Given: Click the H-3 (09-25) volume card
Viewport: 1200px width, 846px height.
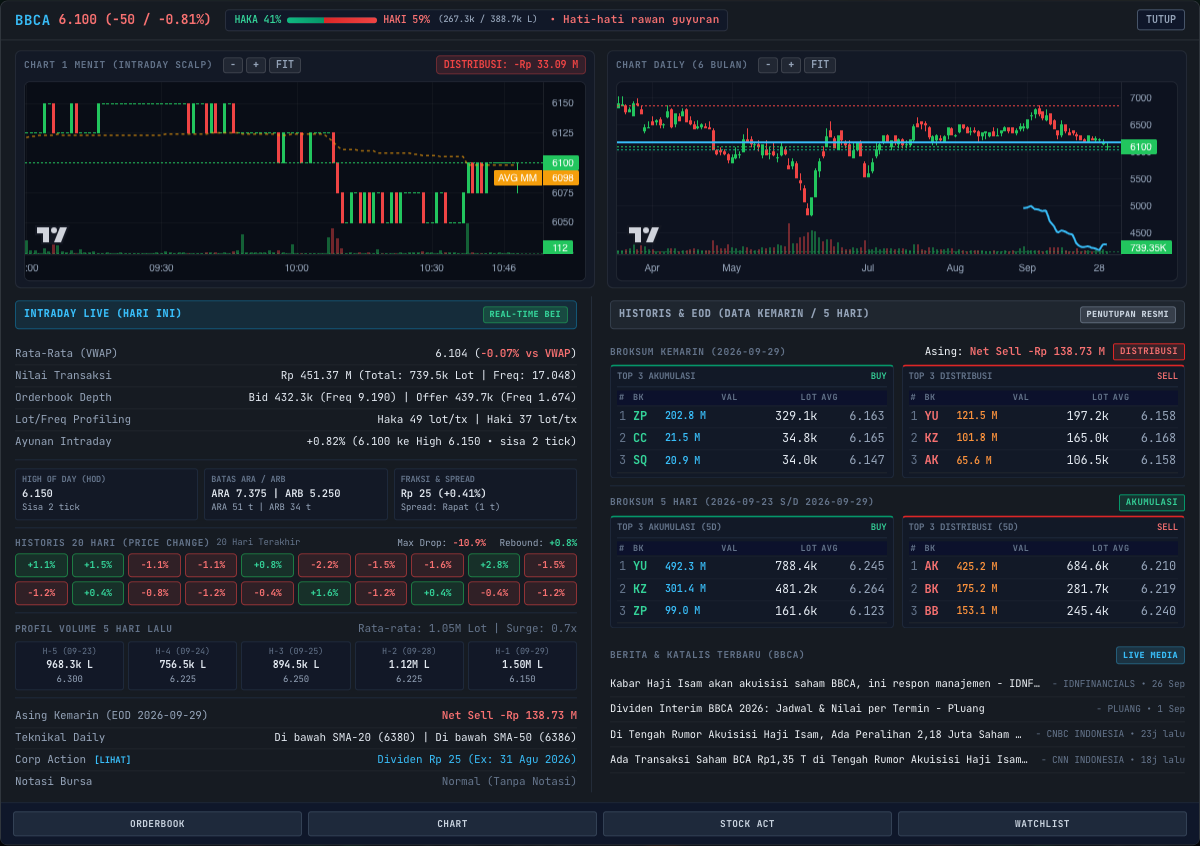Looking at the screenshot, I should point(296,665).
